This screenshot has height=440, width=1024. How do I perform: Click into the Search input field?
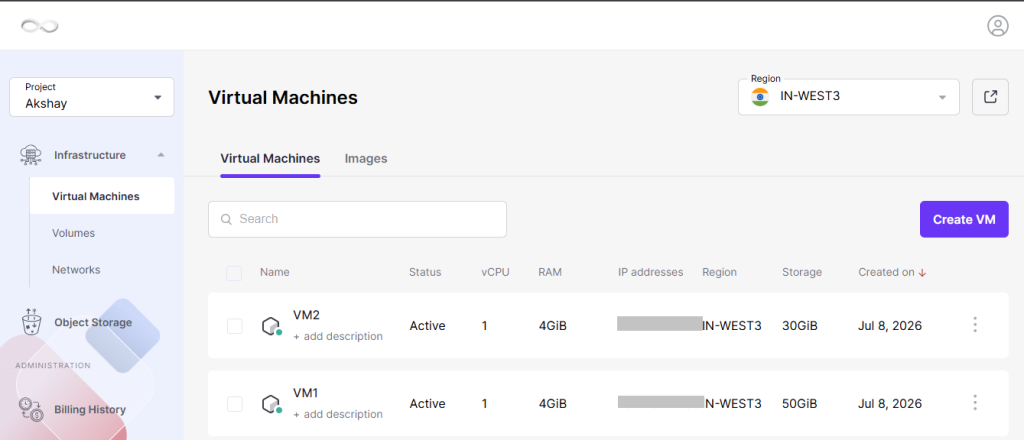(x=357, y=219)
